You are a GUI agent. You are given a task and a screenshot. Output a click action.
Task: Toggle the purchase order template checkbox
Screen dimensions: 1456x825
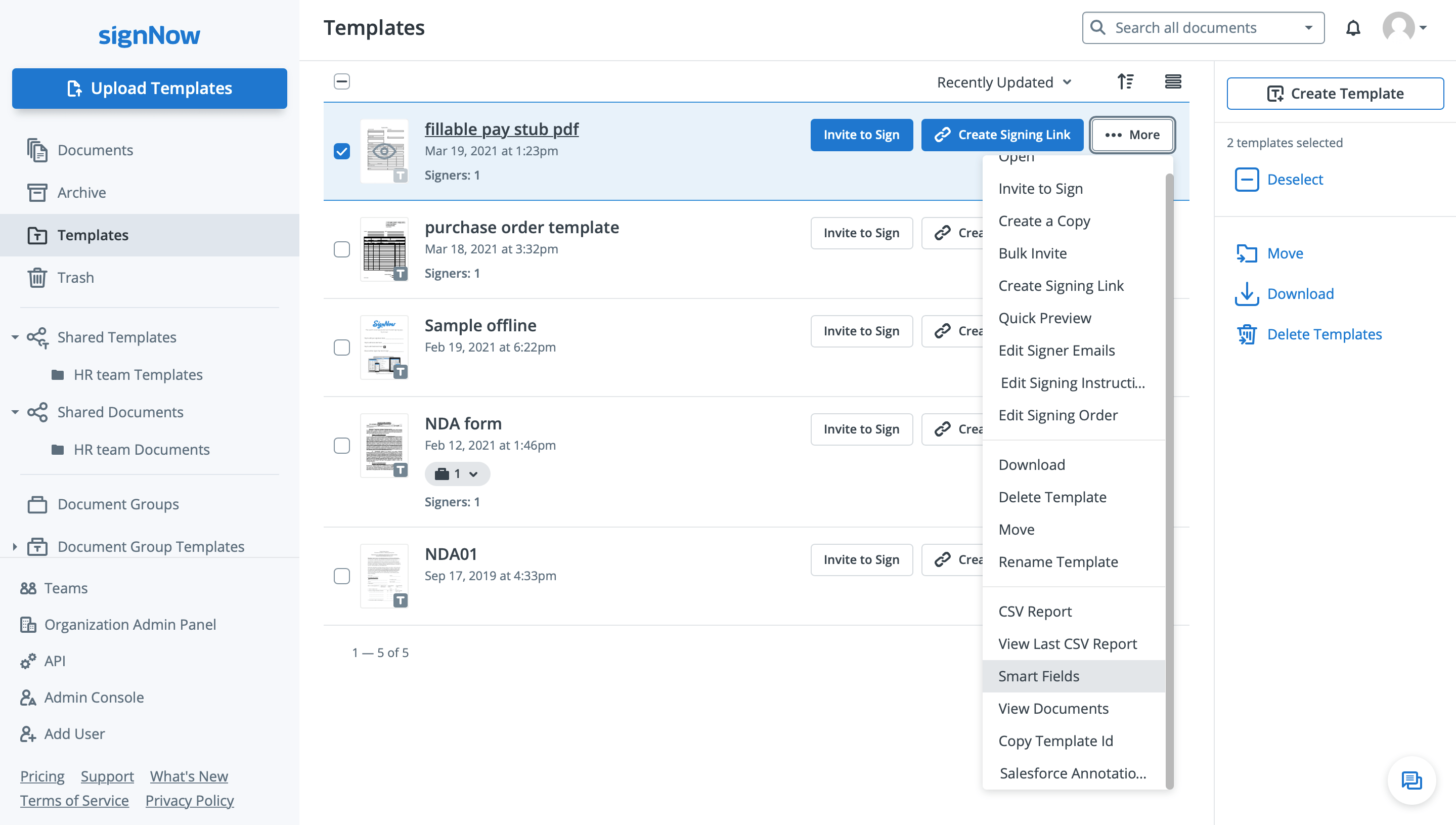click(343, 248)
